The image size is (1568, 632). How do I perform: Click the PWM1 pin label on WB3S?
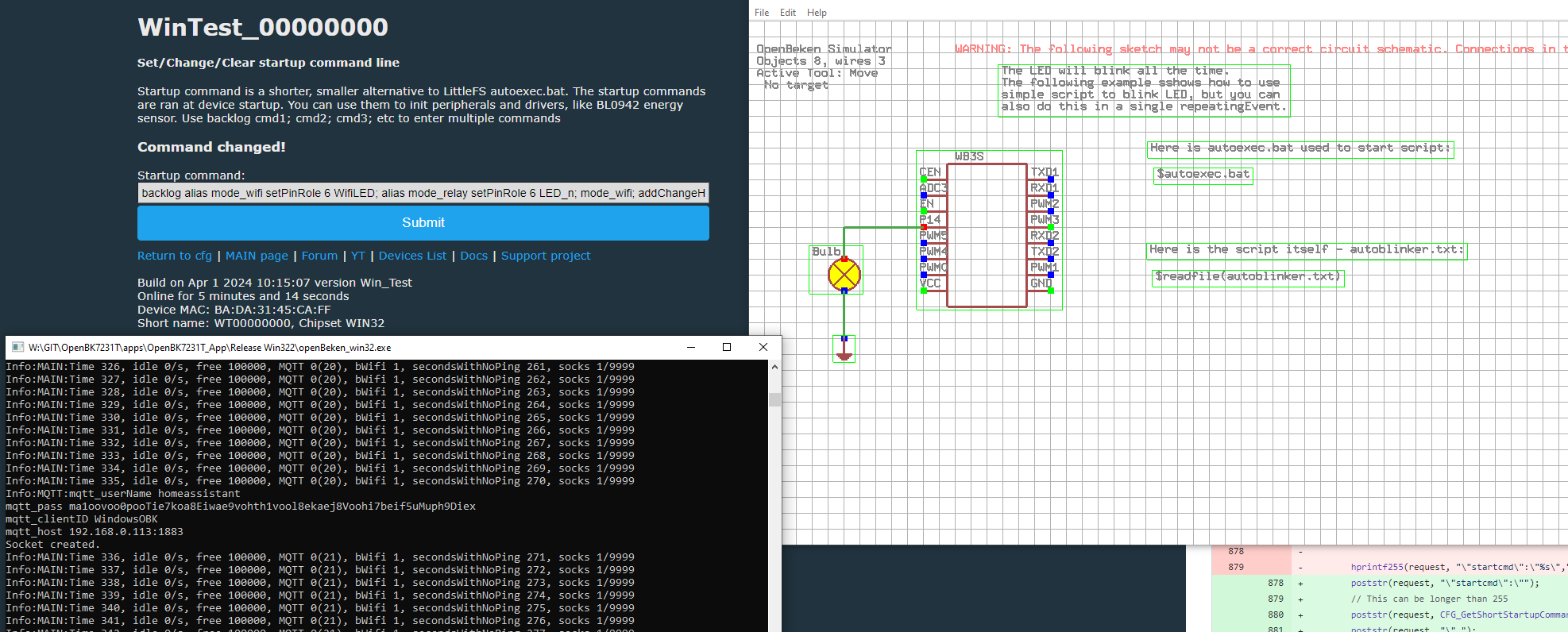(x=1045, y=268)
